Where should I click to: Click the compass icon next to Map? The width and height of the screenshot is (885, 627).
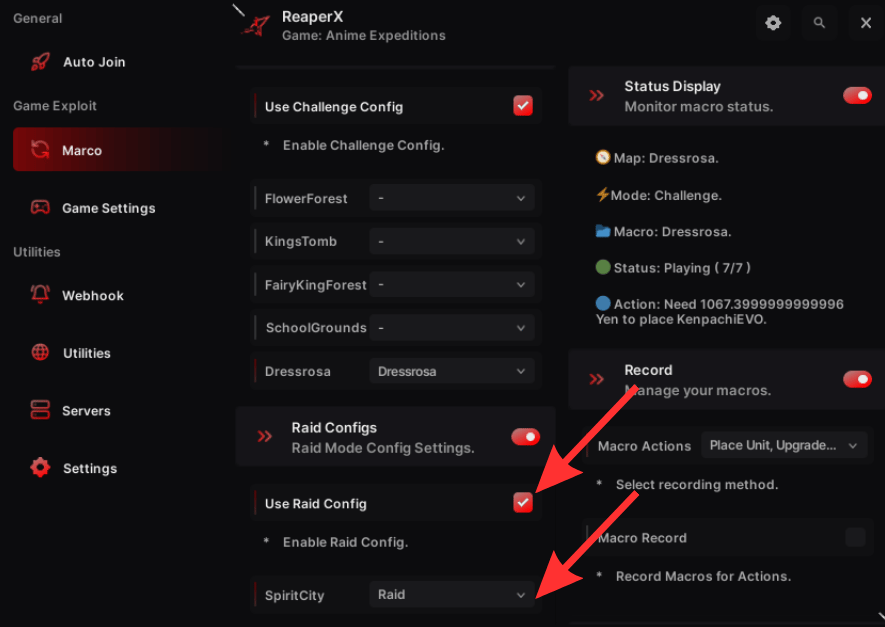click(x=603, y=157)
